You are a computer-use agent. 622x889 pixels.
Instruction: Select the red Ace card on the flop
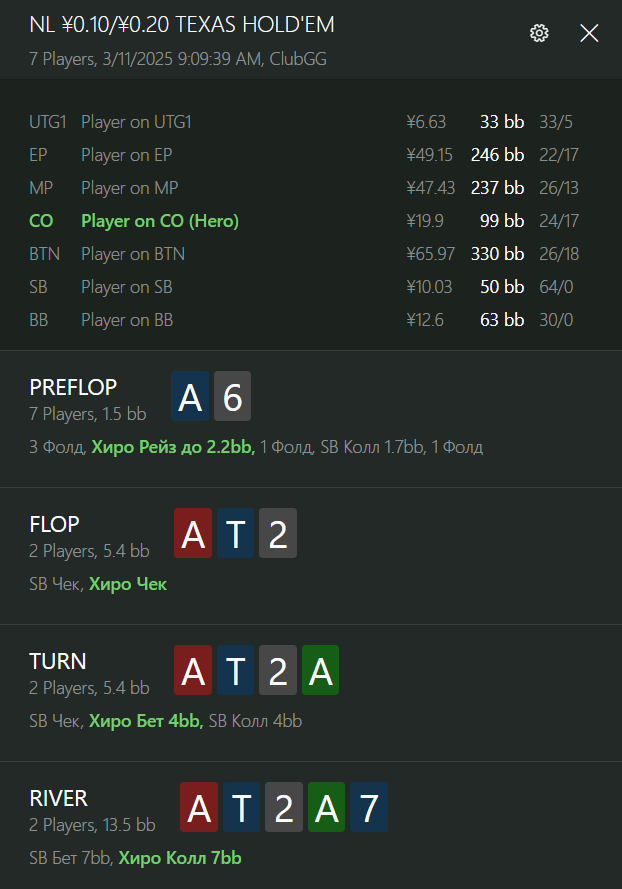click(x=193, y=533)
